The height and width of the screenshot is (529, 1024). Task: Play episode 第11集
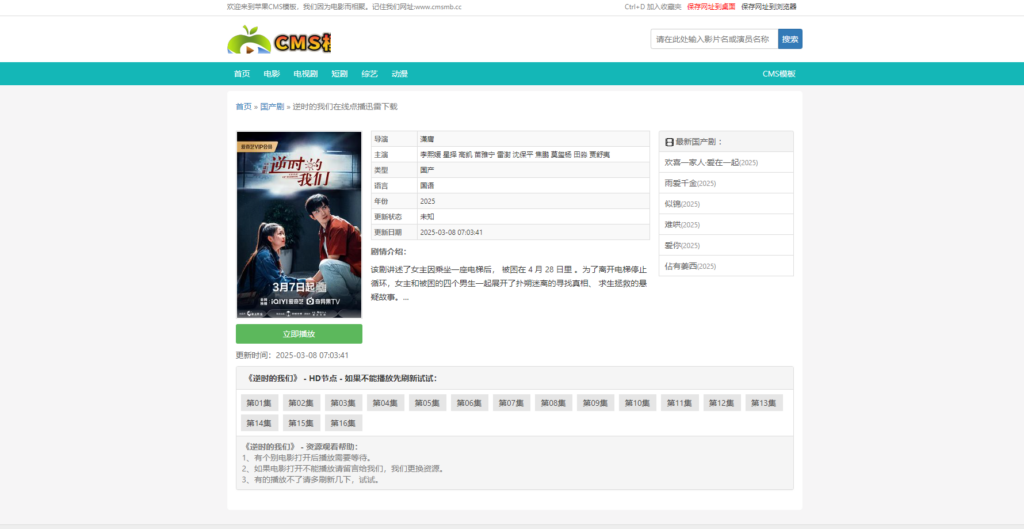pyautogui.click(x=680, y=403)
